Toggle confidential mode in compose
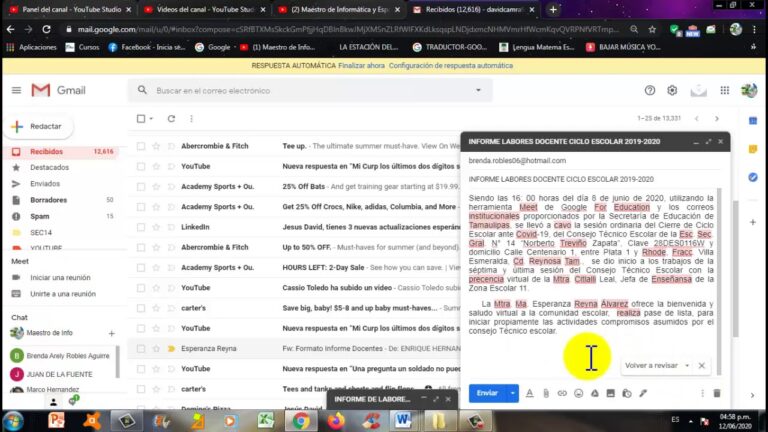 (626, 393)
